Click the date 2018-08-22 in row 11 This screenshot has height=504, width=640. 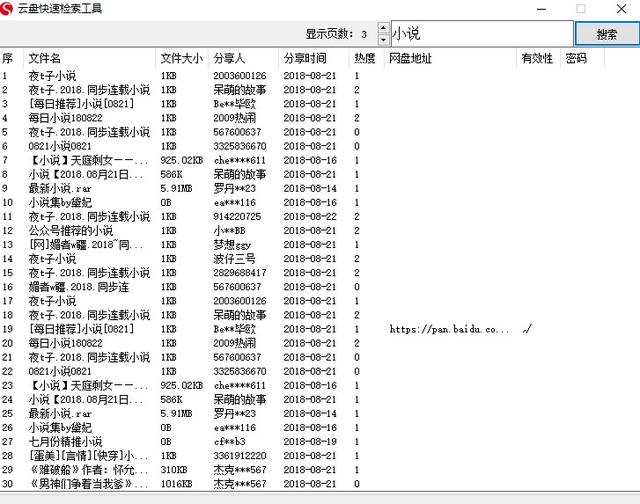(310, 216)
